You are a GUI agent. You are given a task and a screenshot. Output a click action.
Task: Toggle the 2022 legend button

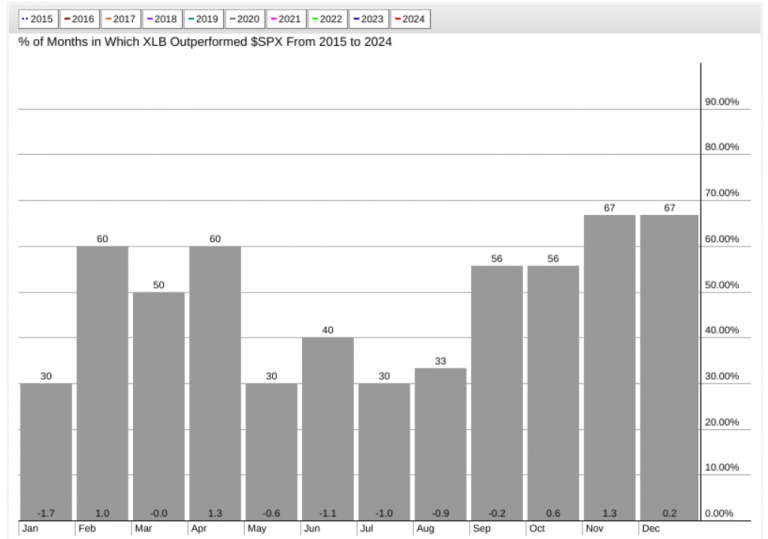(327, 19)
